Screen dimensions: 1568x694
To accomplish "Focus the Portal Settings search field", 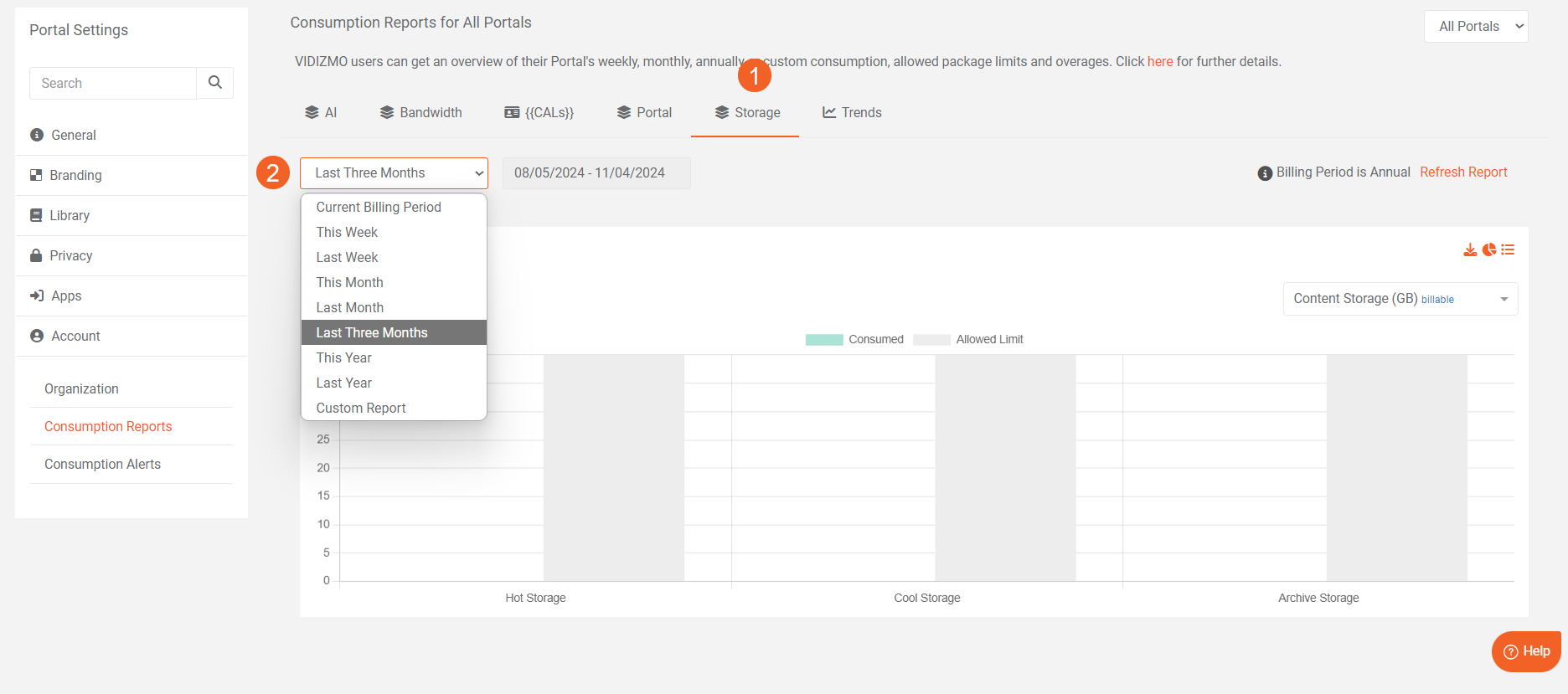I will tap(113, 83).
